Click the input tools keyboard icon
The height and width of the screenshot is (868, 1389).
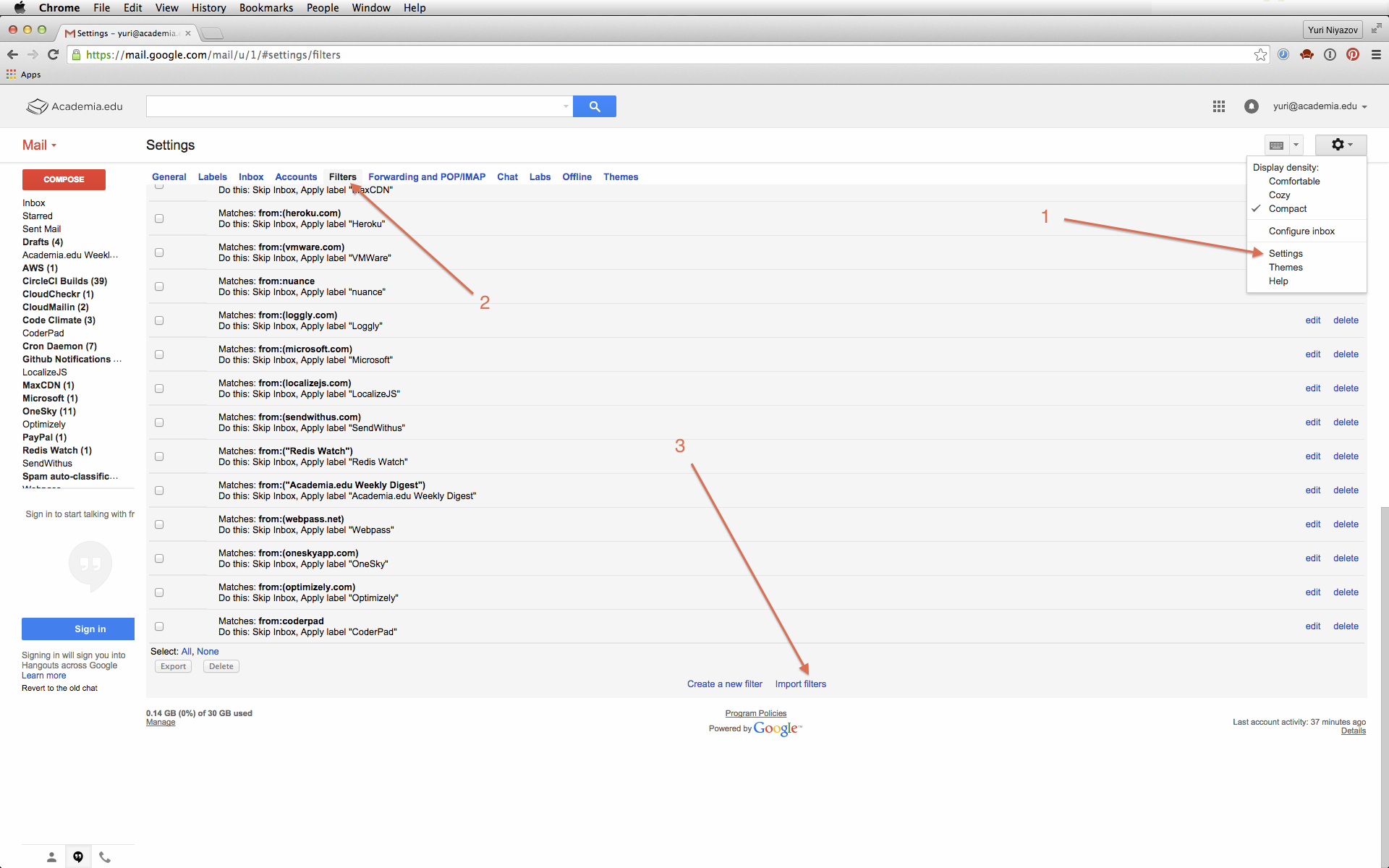pyautogui.click(x=1277, y=145)
